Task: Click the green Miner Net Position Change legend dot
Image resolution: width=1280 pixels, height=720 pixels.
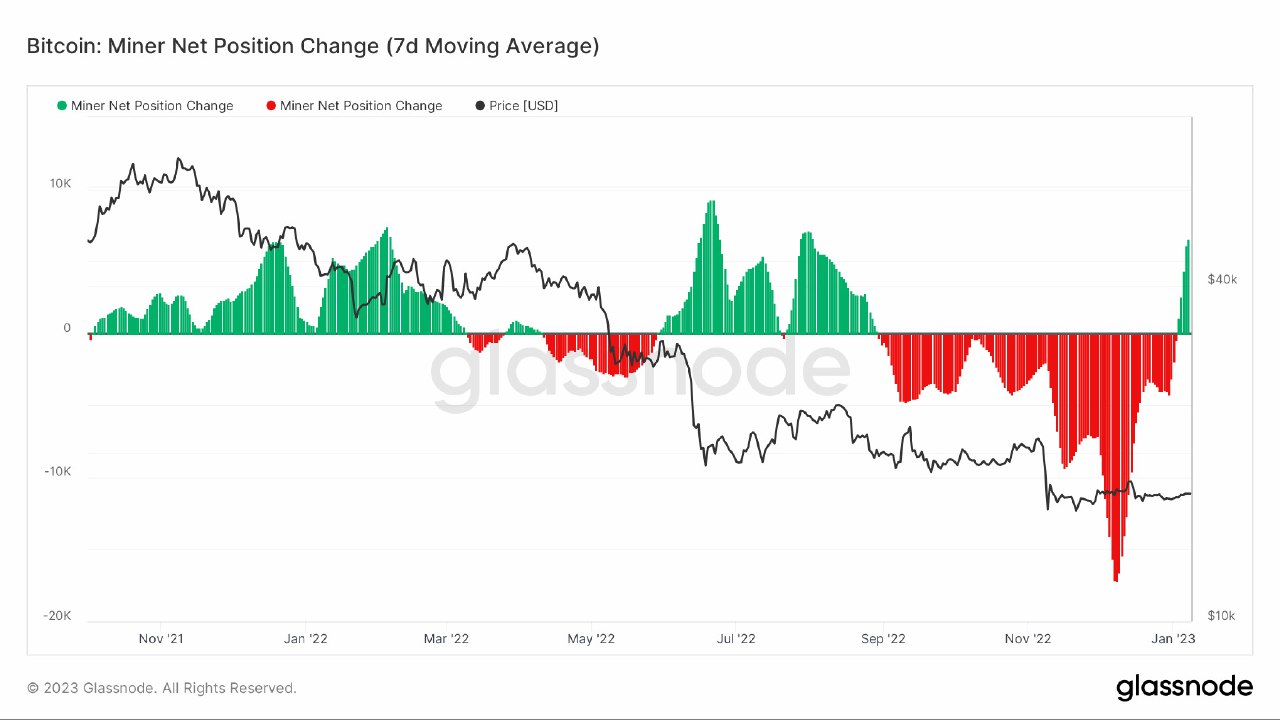Action: [x=62, y=106]
